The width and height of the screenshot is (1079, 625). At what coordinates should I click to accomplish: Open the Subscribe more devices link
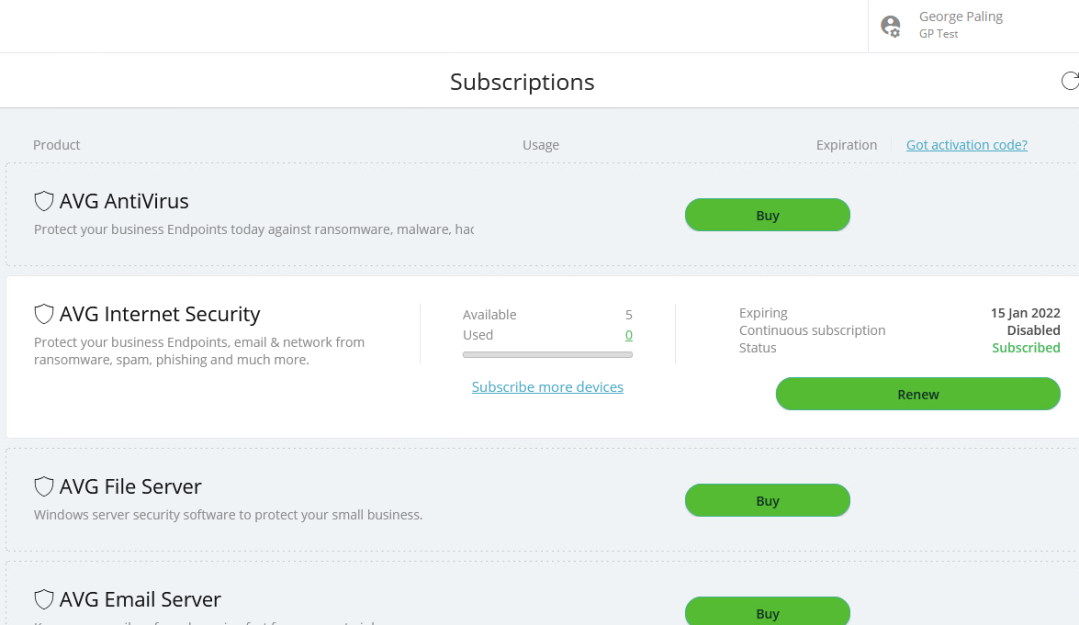coord(547,387)
